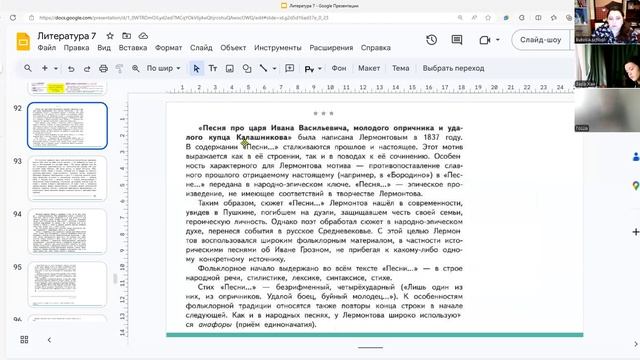Start the Слайд-шоу presentation

(540, 40)
